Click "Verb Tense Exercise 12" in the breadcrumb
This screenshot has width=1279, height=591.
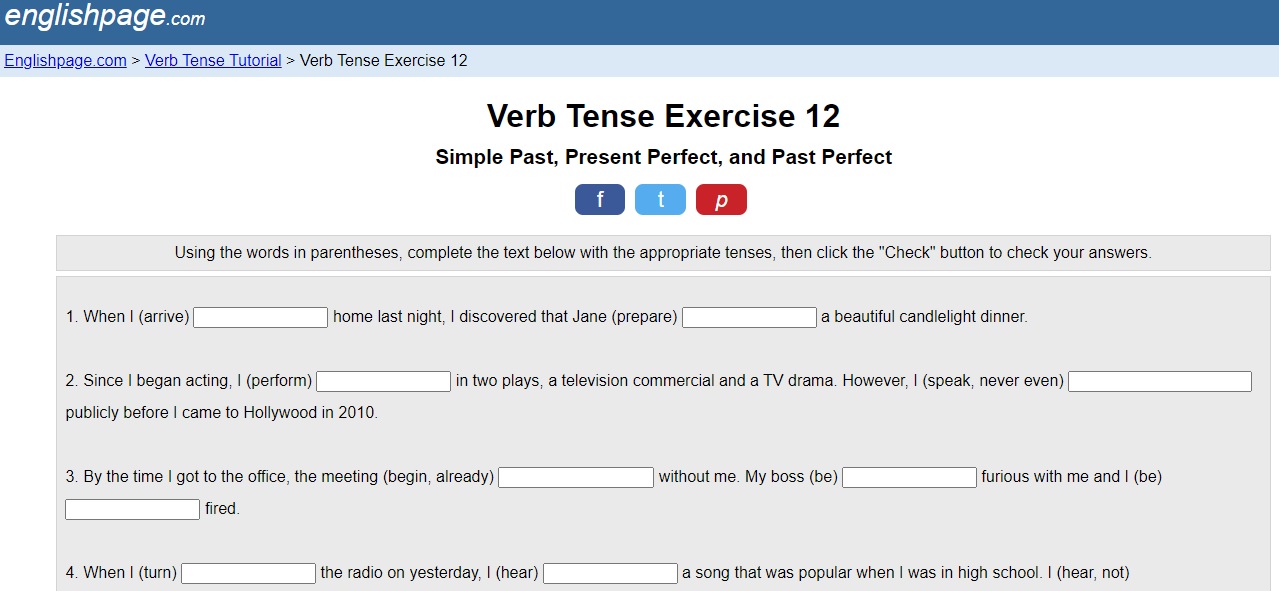pos(383,60)
